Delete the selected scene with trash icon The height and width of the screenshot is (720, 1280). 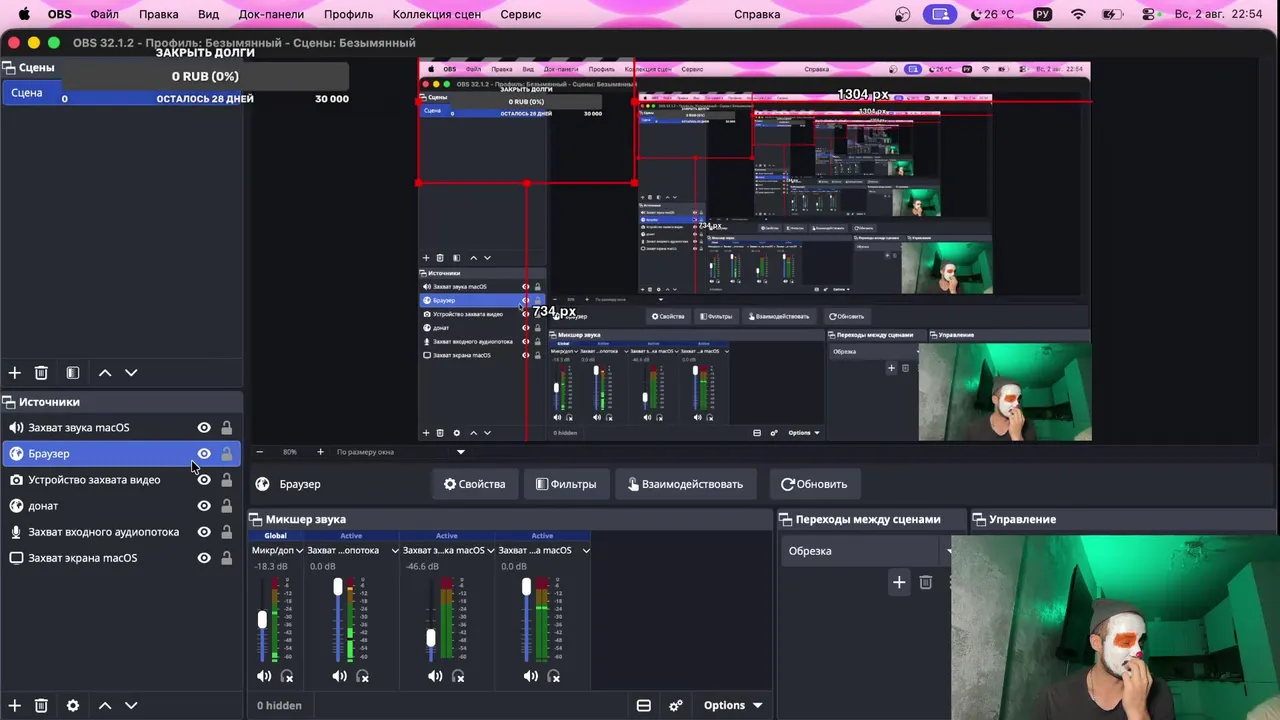coord(41,373)
